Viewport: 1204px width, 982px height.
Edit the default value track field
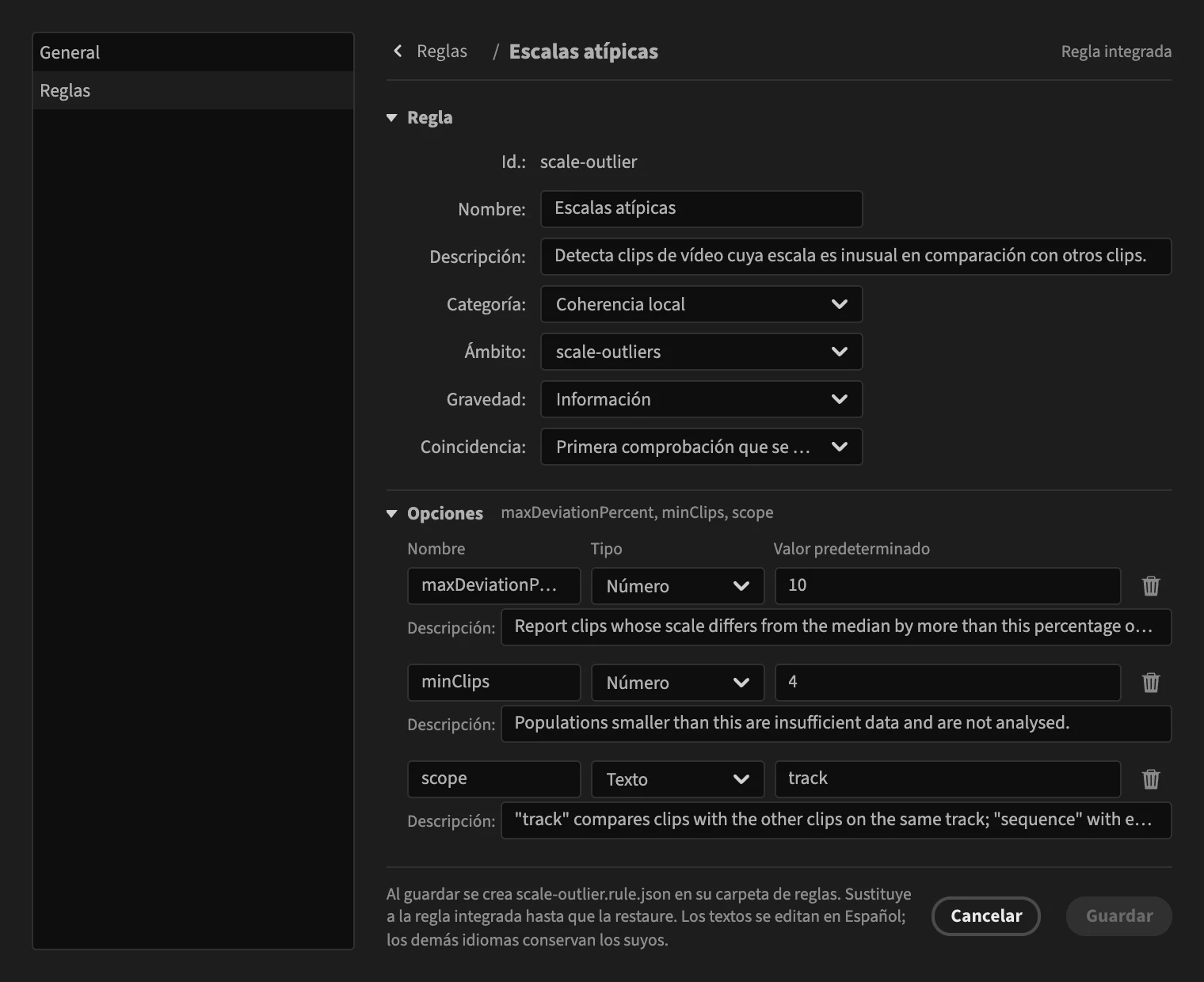point(947,779)
